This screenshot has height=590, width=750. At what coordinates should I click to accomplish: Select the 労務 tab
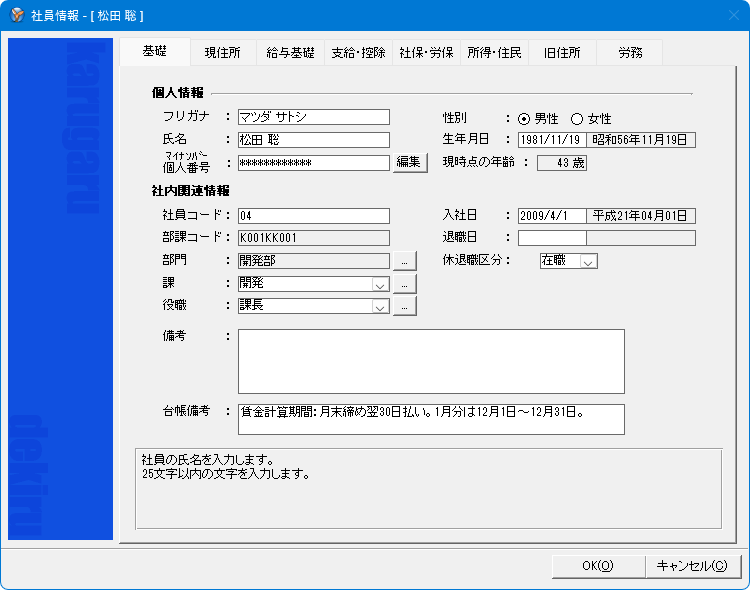click(x=630, y=53)
